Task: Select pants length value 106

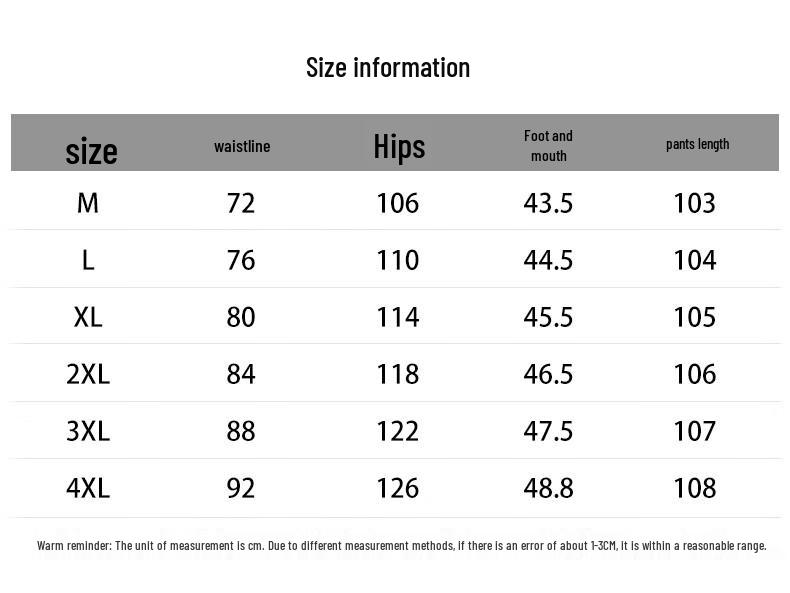Action: click(x=695, y=374)
